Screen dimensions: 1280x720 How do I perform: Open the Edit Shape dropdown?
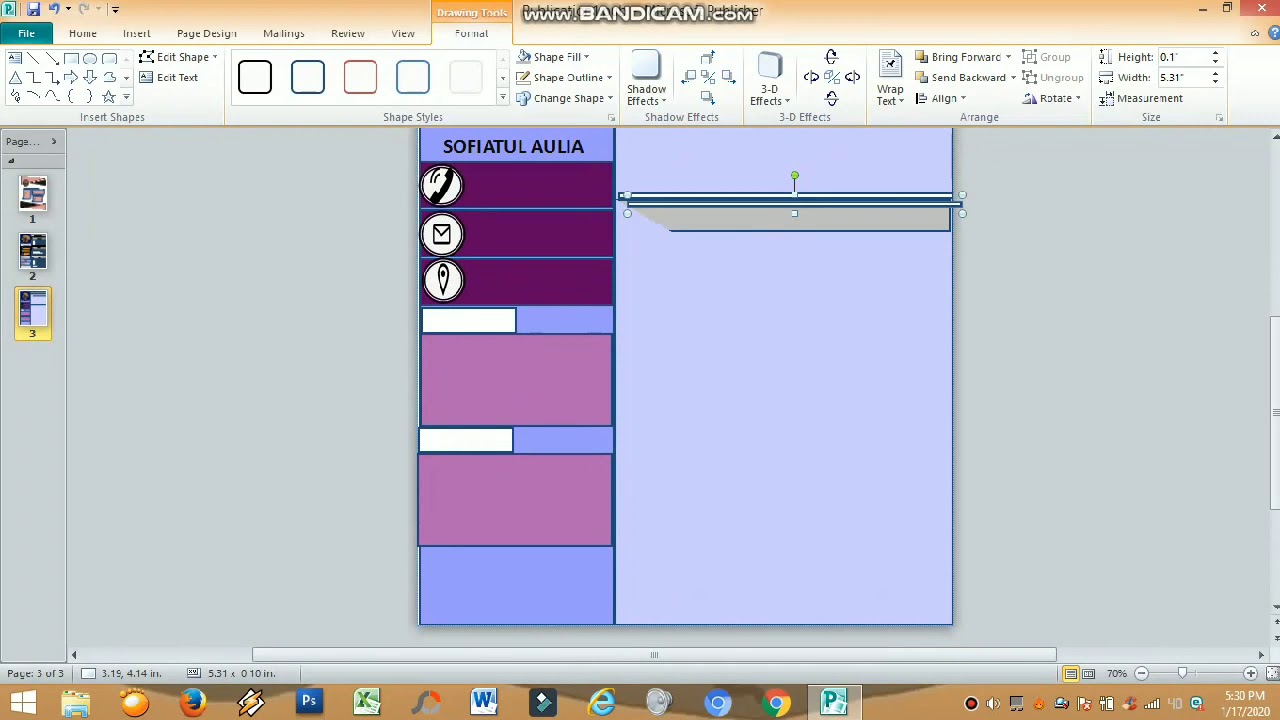click(179, 57)
